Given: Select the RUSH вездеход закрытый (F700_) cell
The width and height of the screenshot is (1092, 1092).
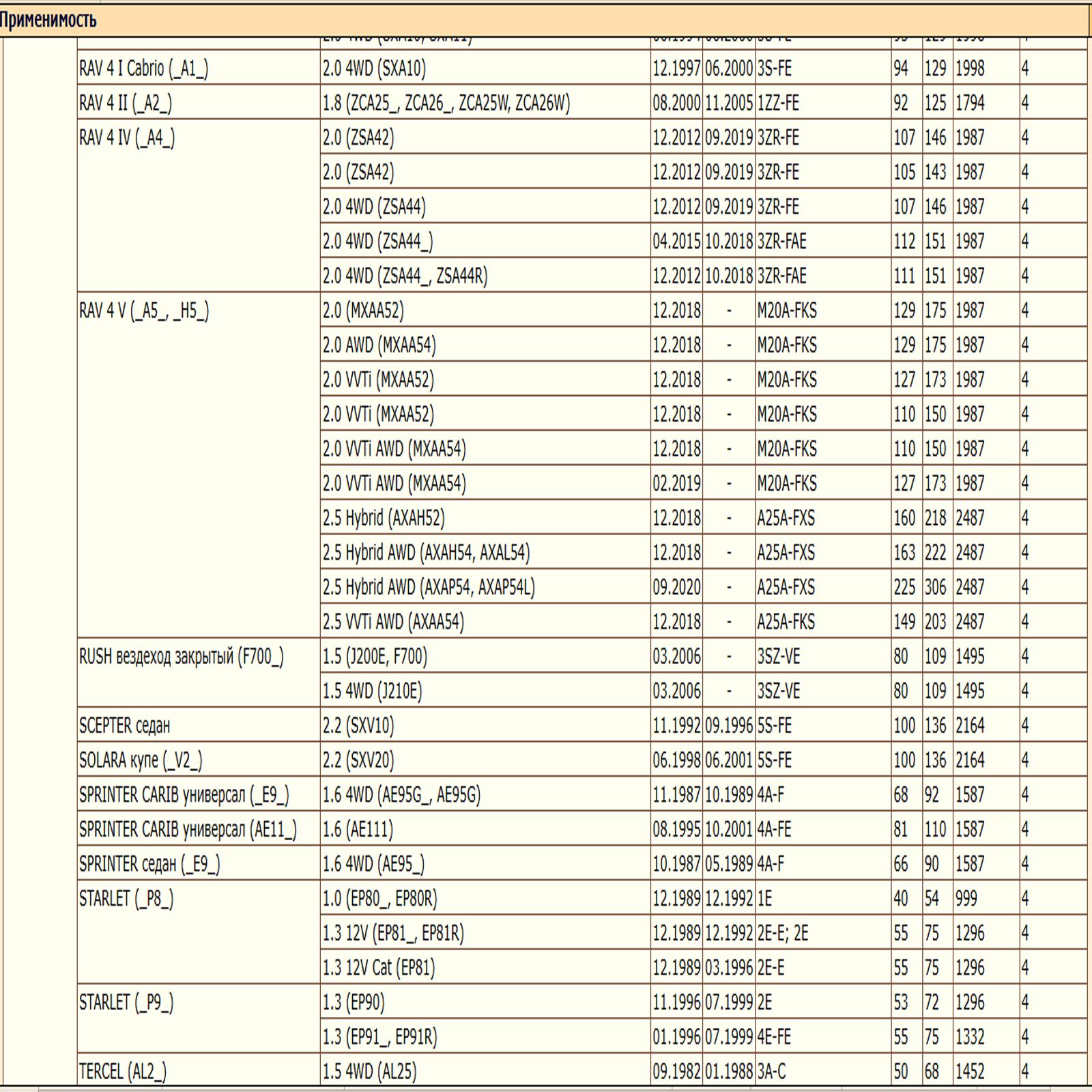Looking at the screenshot, I should click(x=181, y=657).
